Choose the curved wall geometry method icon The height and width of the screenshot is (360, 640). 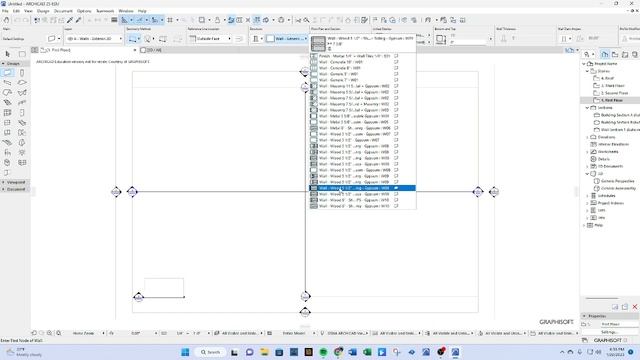pos(147,39)
